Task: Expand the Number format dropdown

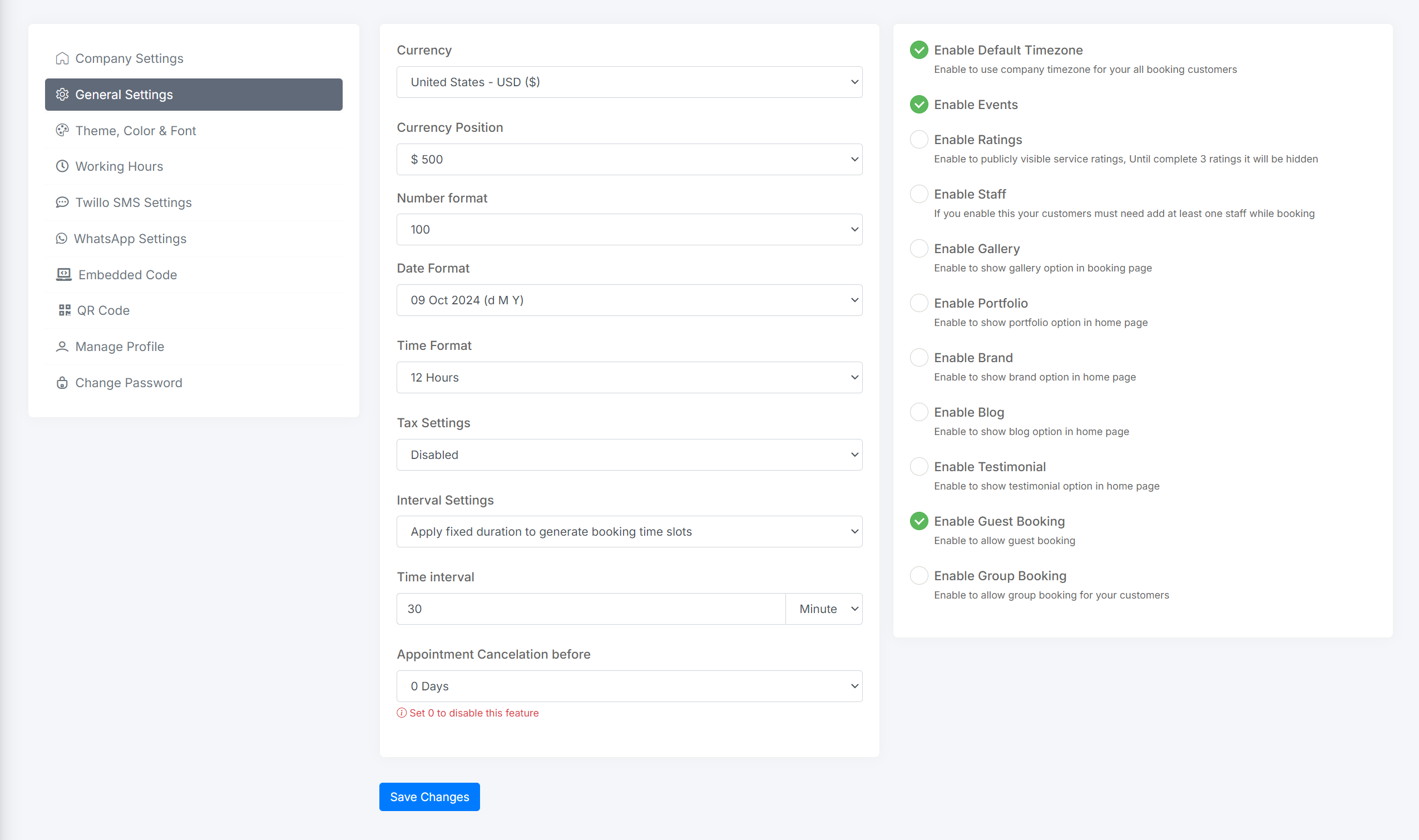Action: click(630, 229)
